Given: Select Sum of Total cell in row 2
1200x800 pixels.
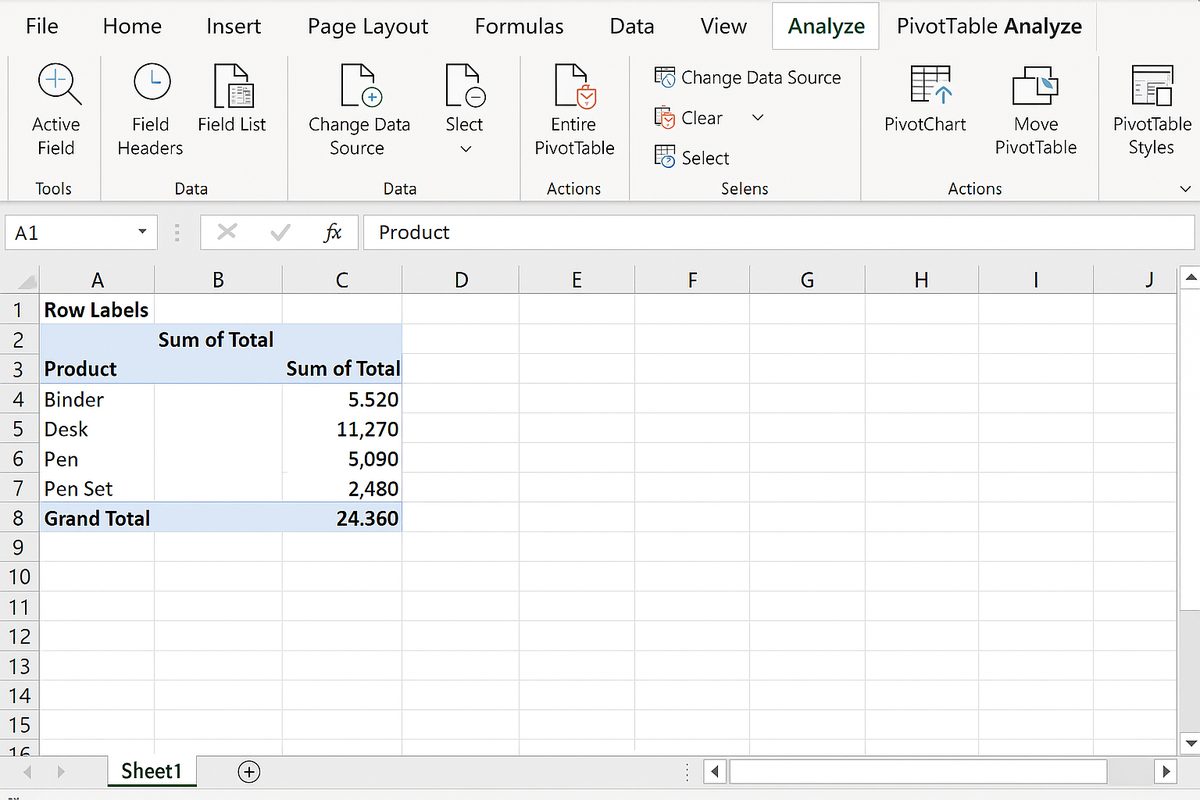Looking at the screenshot, I should (x=218, y=339).
